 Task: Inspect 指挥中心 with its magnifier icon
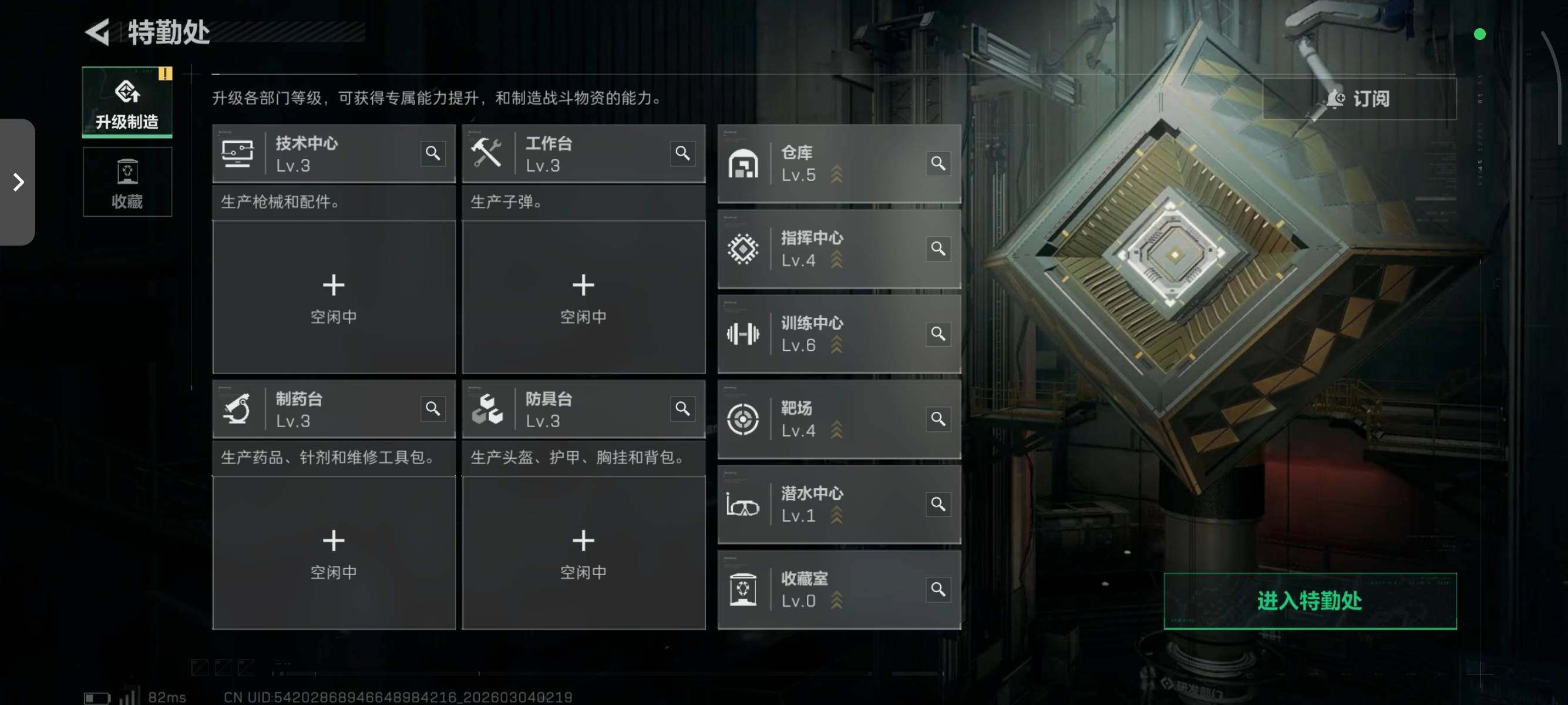click(938, 249)
